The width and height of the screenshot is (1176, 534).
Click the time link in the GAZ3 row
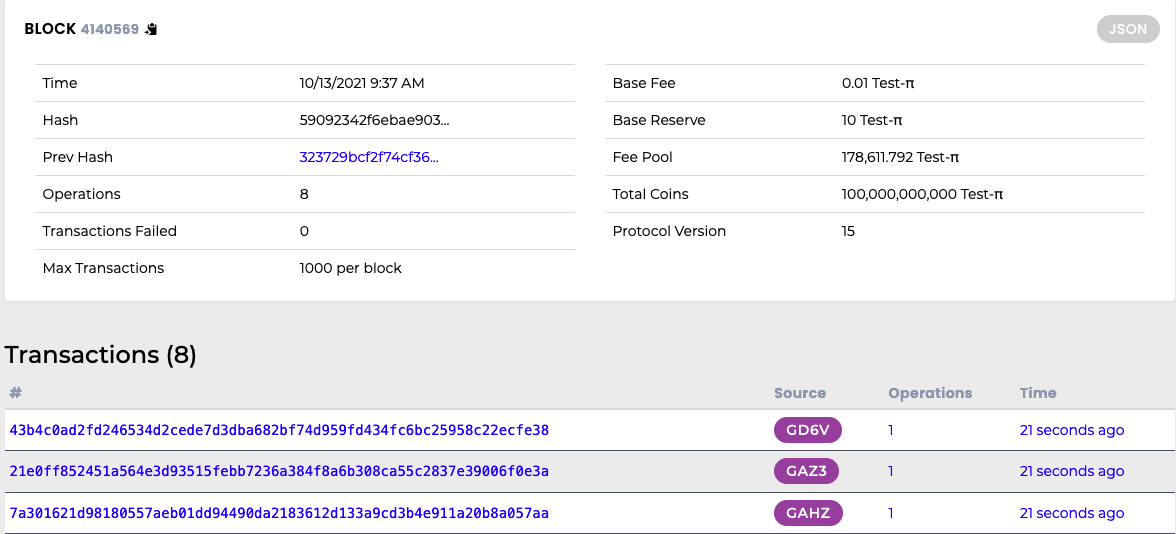pyautogui.click(x=1071, y=471)
